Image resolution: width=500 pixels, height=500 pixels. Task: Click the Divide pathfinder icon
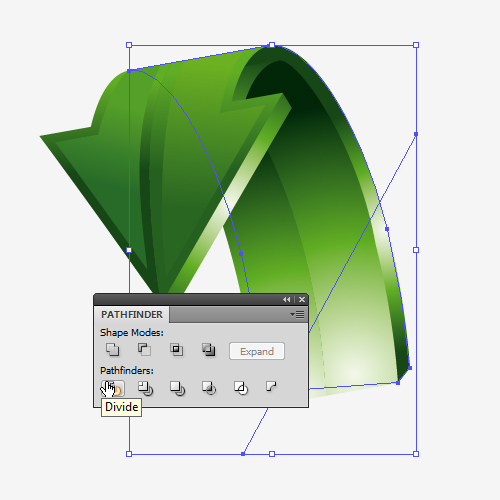[x=113, y=388]
